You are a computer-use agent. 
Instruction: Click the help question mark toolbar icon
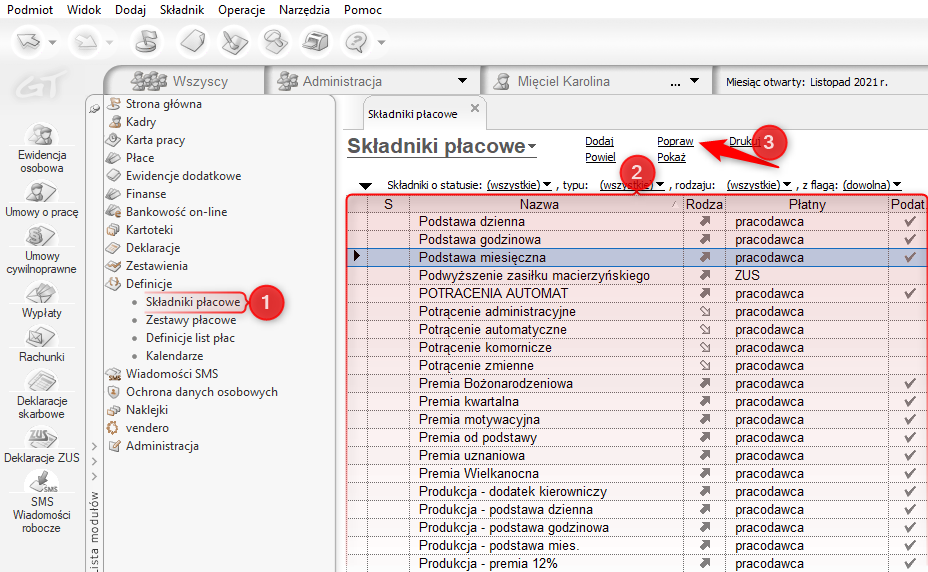pos(356,41)
